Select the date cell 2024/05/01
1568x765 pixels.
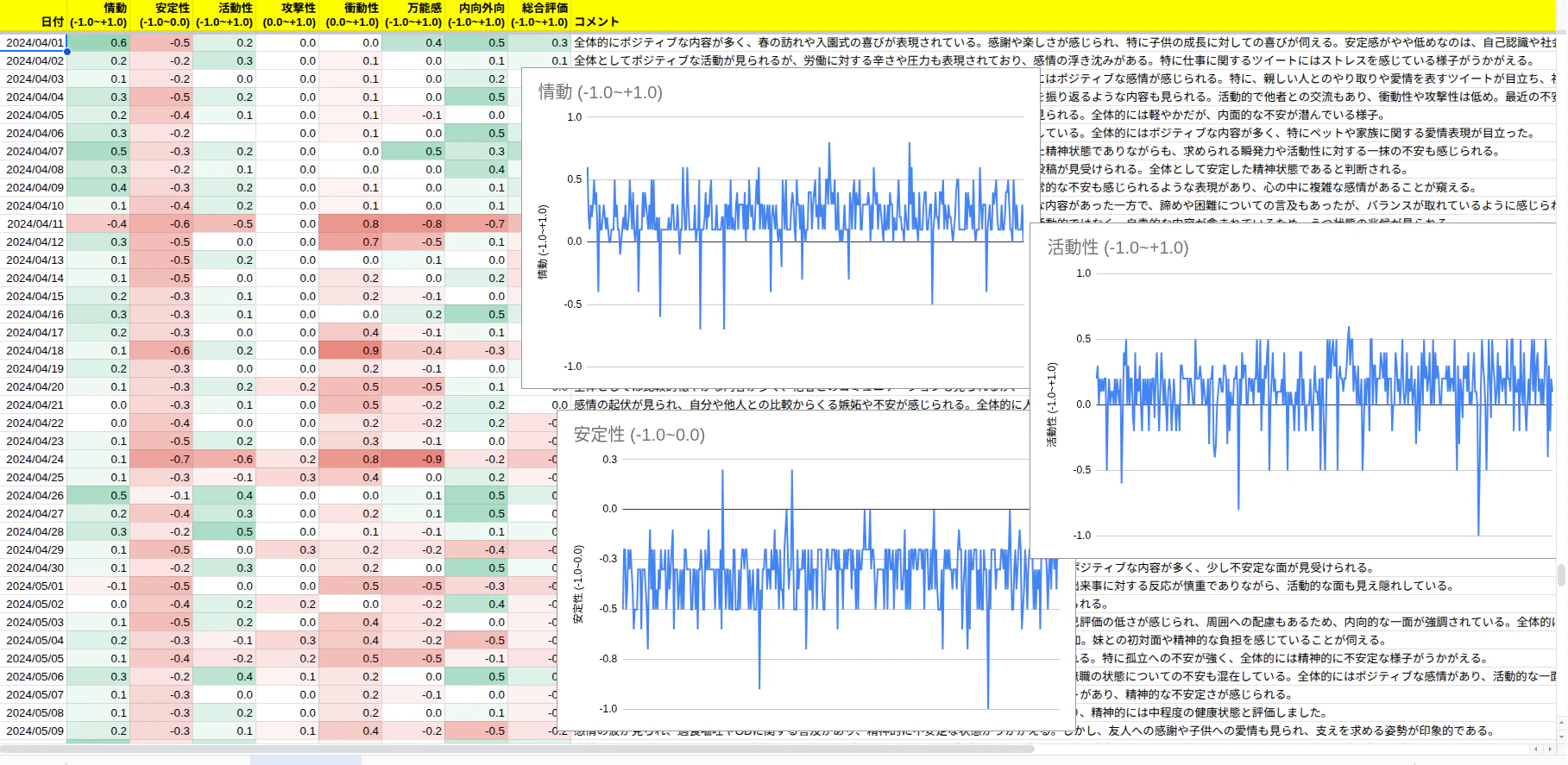(x=34, y=586)
